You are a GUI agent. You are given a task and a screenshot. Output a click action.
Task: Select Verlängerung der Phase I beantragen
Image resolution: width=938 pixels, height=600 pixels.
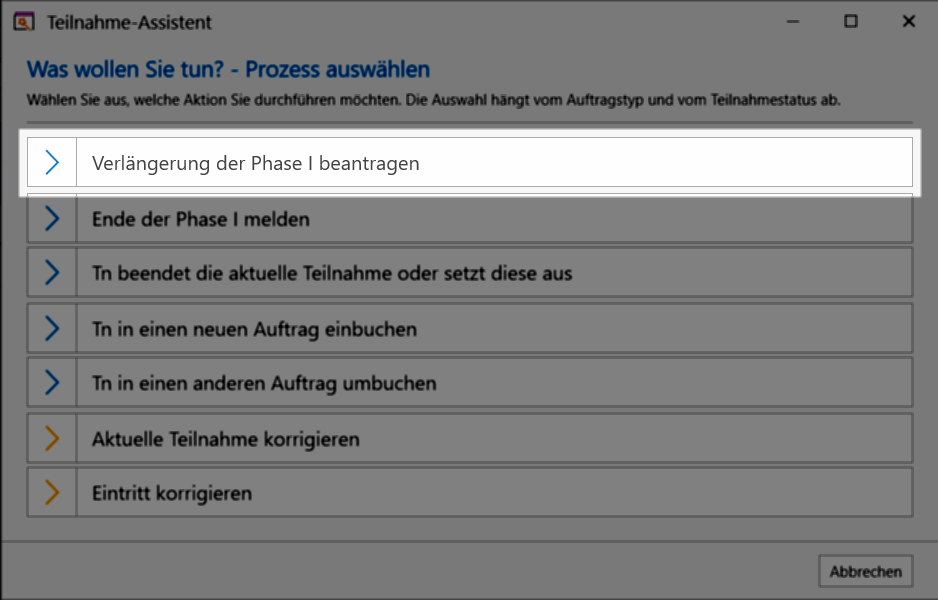pyautogui.click(x=255, y=163)
